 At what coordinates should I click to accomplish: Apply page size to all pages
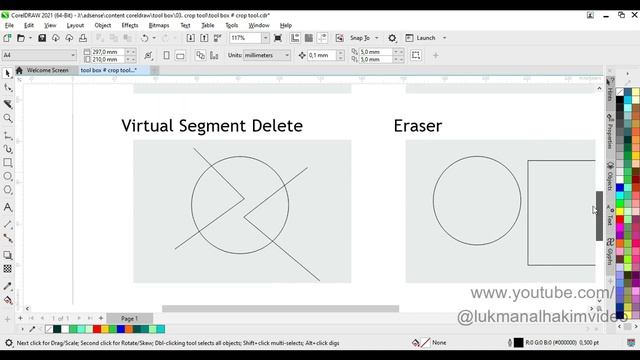[200, 56]
